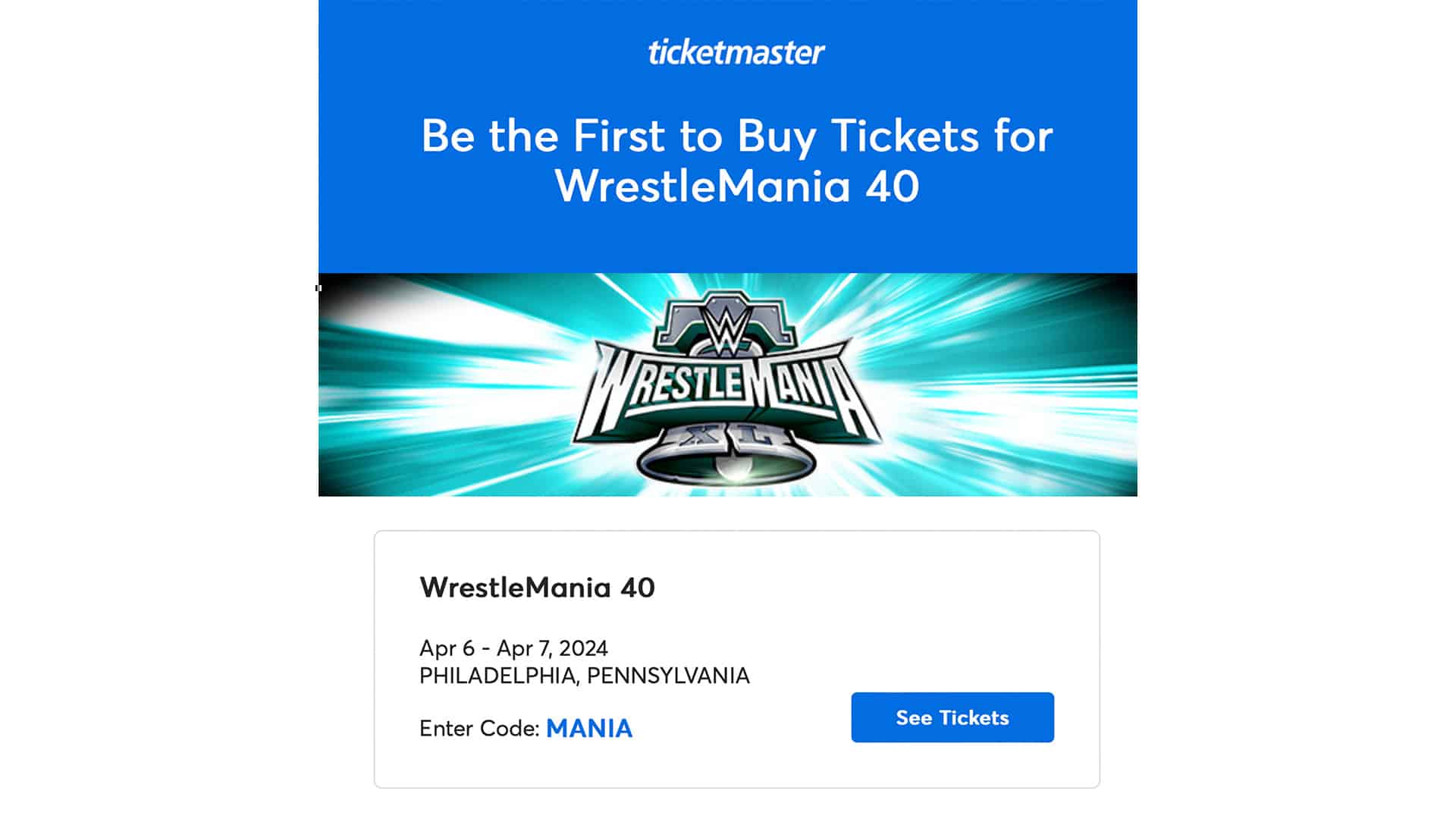Click the MANIA presale code
The height and width of the screenshot is (819, 1456).
point(588,727)
